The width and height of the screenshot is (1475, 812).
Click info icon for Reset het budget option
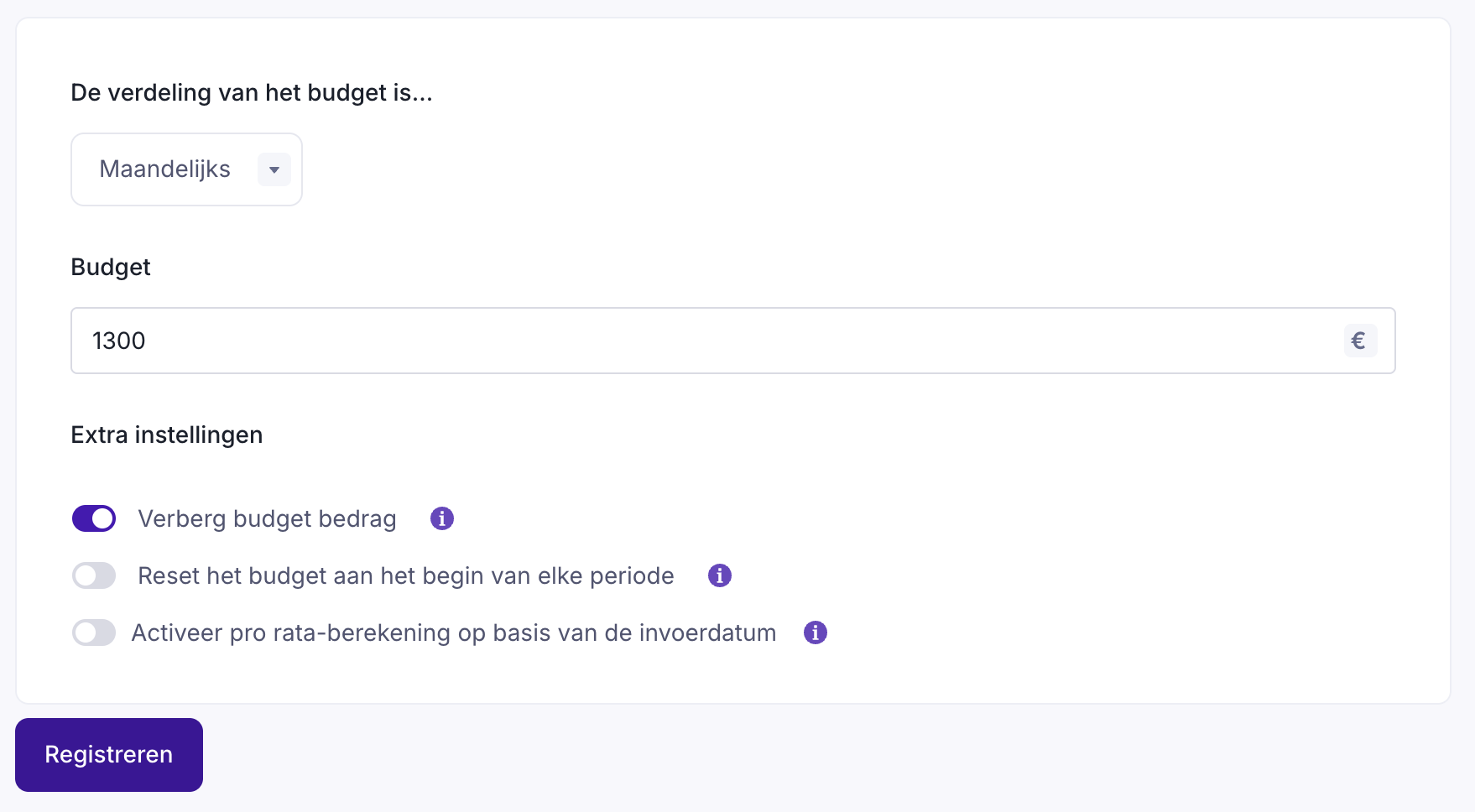click(x=720, y=575)
